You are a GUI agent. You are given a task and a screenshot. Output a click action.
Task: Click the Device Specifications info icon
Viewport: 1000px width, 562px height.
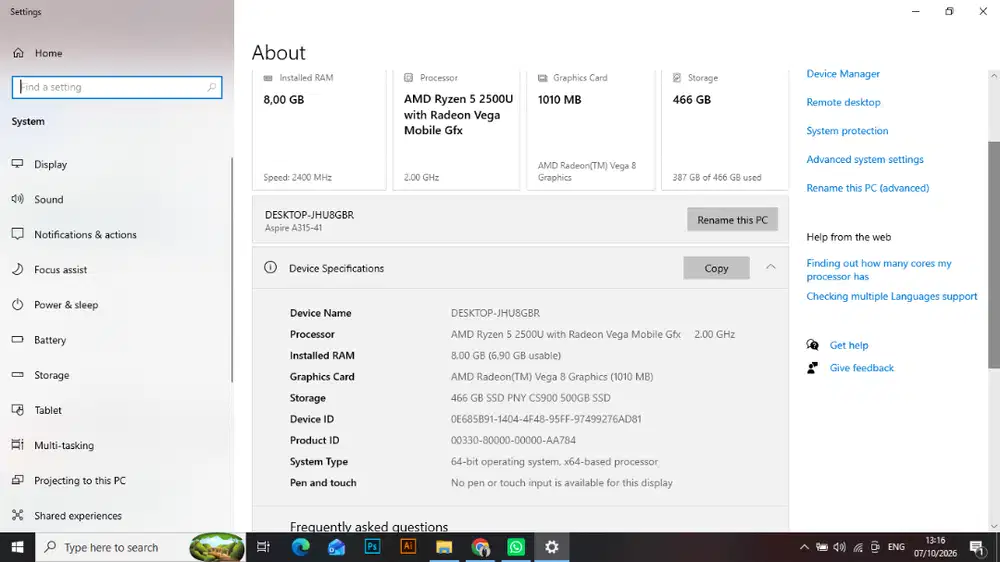(x=270, y=267)
